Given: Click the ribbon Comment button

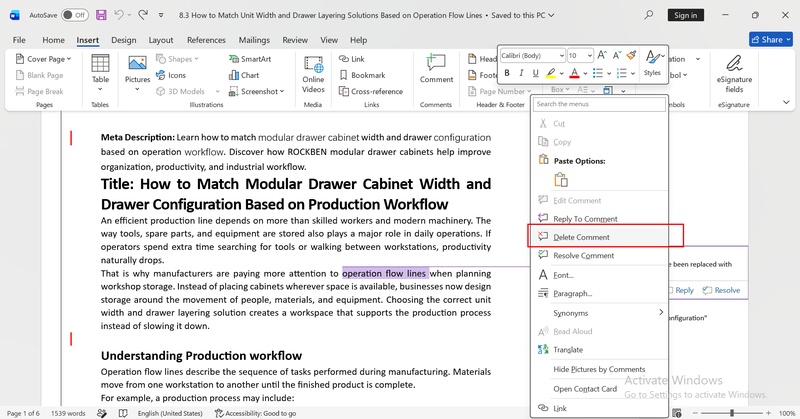Looking at the screenshot, I should tap(436, 68).
